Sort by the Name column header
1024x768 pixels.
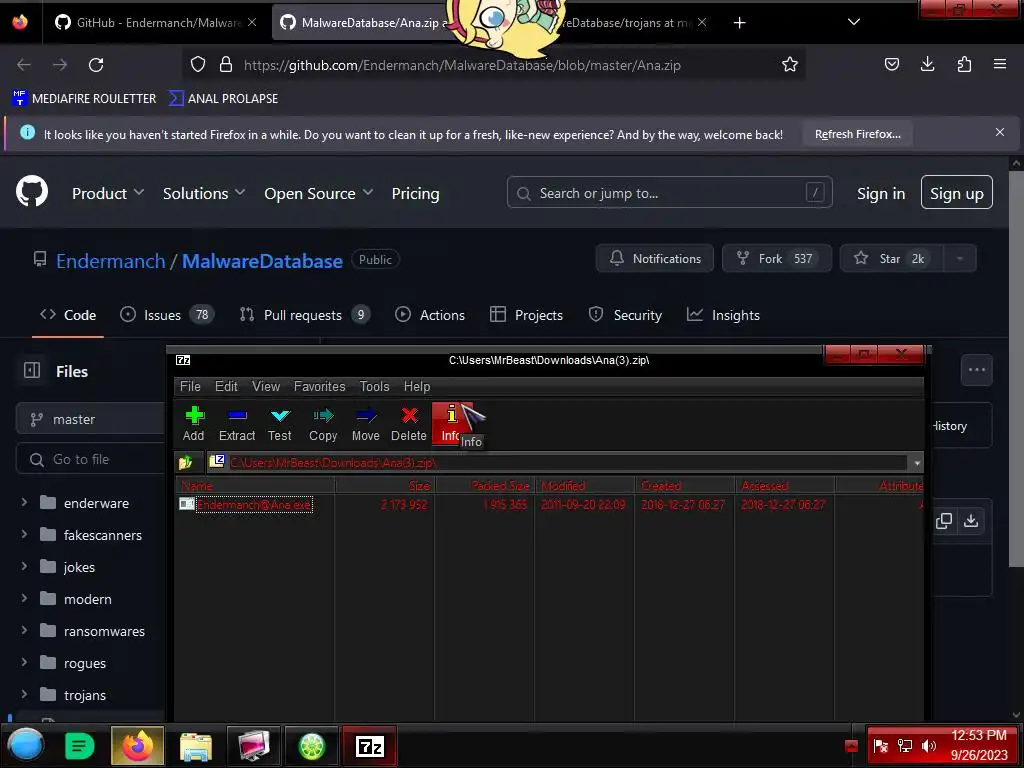(x=255, y=485)
